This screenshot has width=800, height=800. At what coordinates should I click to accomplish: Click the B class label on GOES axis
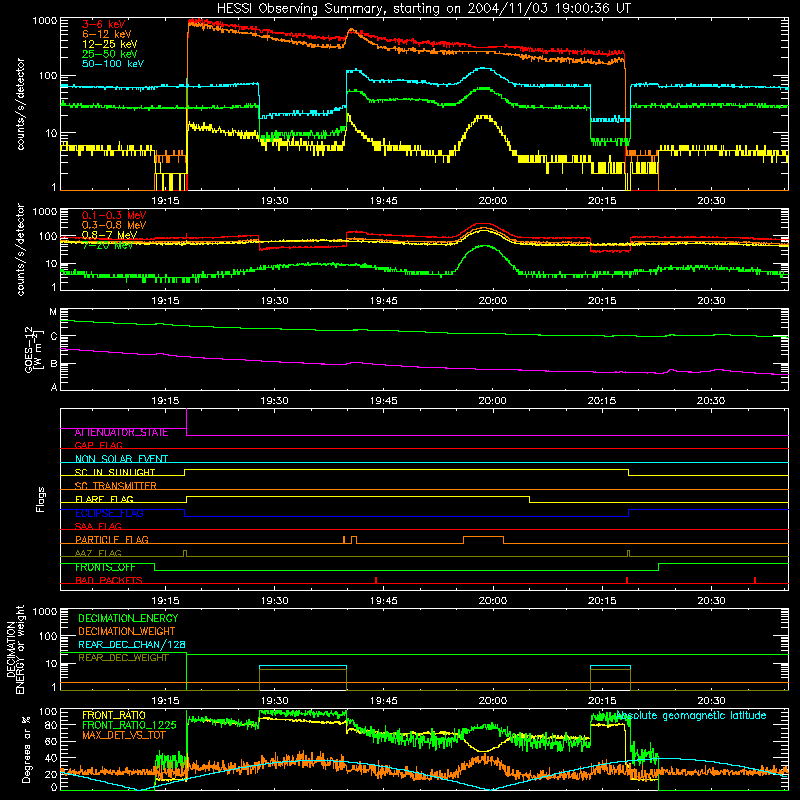pyautogui.click(x=53, y=364)
